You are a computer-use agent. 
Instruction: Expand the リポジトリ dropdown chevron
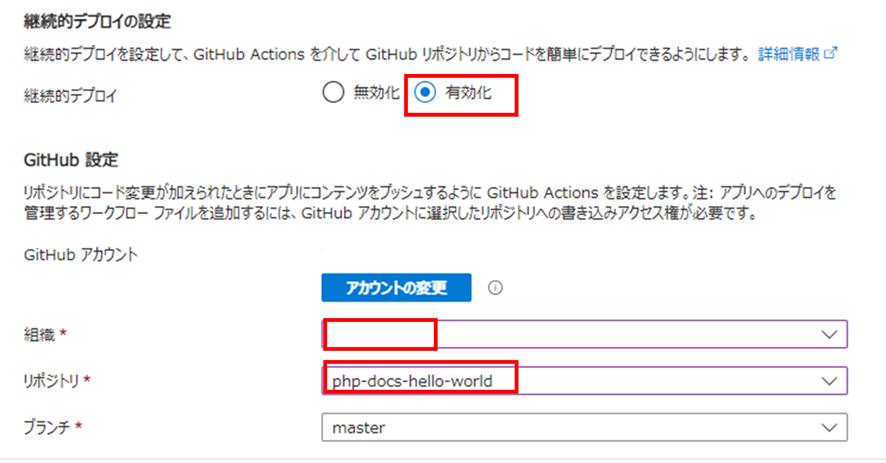click(x=828, y=381)
